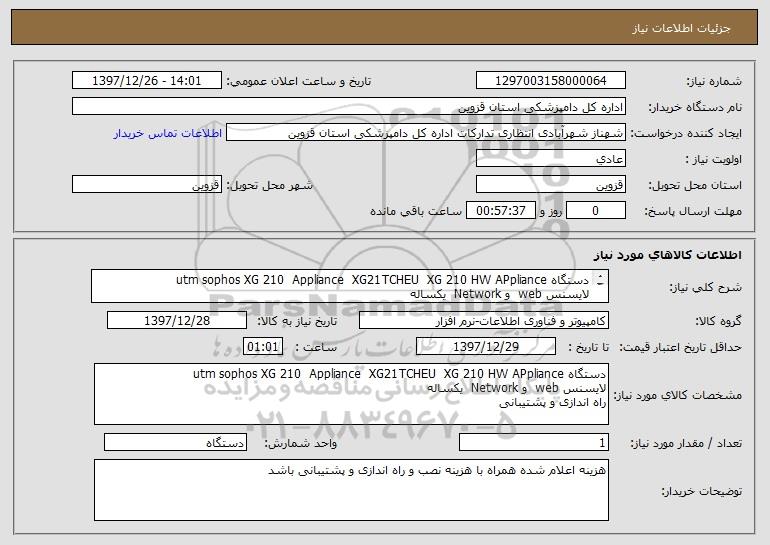Screen dimensions: 770x545
Task: Select the remaining time field 00:57:37
Action: [x=500, y=211]
